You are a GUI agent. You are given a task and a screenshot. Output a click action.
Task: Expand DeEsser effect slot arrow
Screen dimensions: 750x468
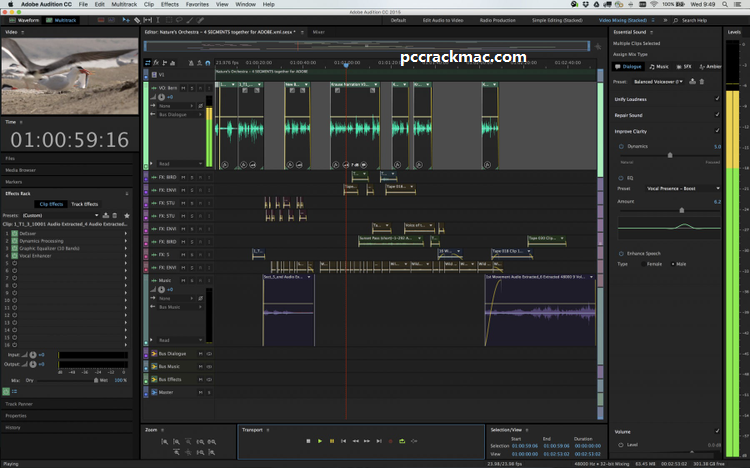126,234
